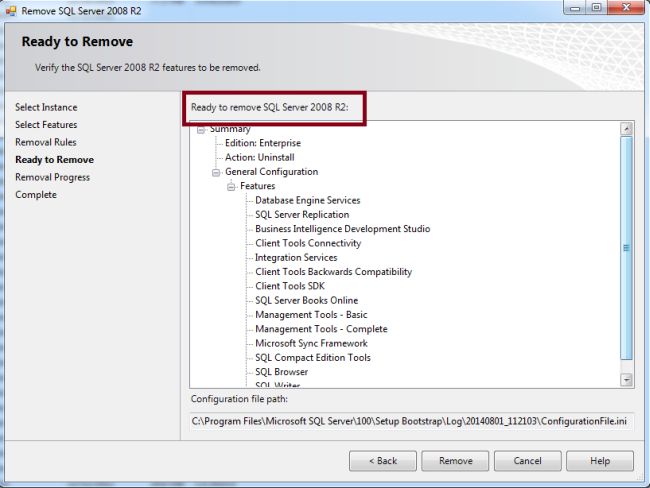This screenshot has height=488, width=650.
Task: Click the scroll down arrow in summary list
Action: click(626, 379)
